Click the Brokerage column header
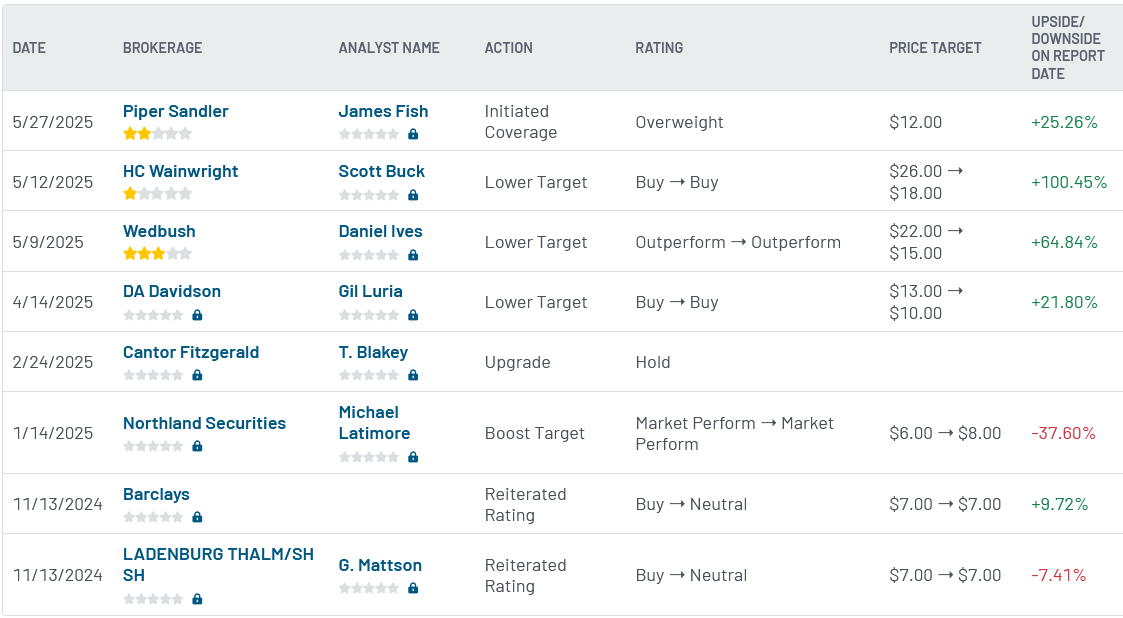1123x618 pixels. point(162,48)
